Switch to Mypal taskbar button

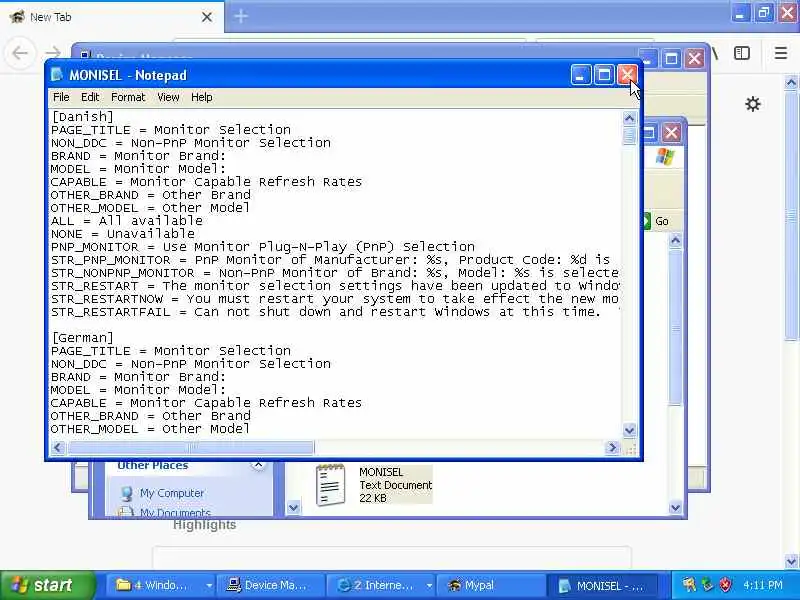(492, 585)
